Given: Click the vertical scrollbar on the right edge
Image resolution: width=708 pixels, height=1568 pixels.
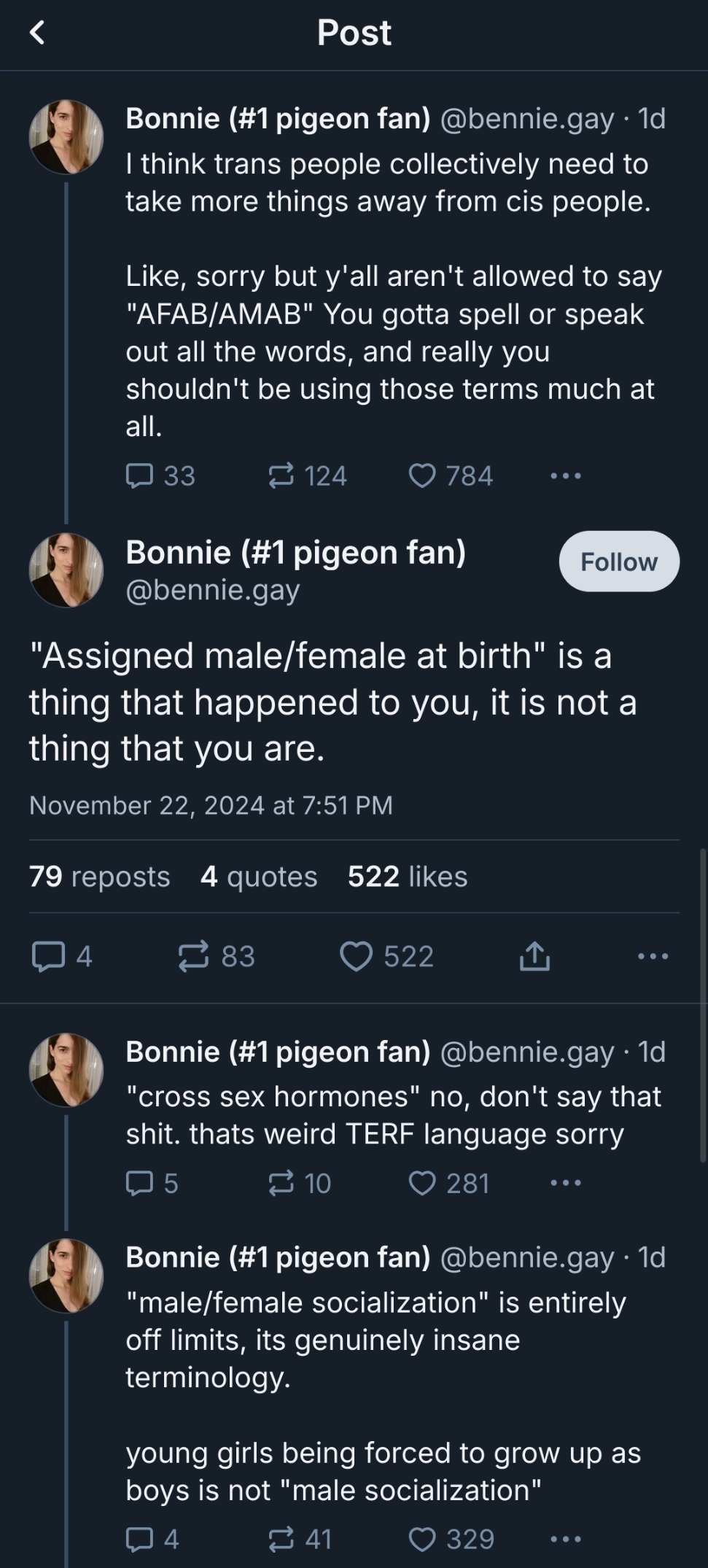Looking at the screenshot, I should (703, 1006).
